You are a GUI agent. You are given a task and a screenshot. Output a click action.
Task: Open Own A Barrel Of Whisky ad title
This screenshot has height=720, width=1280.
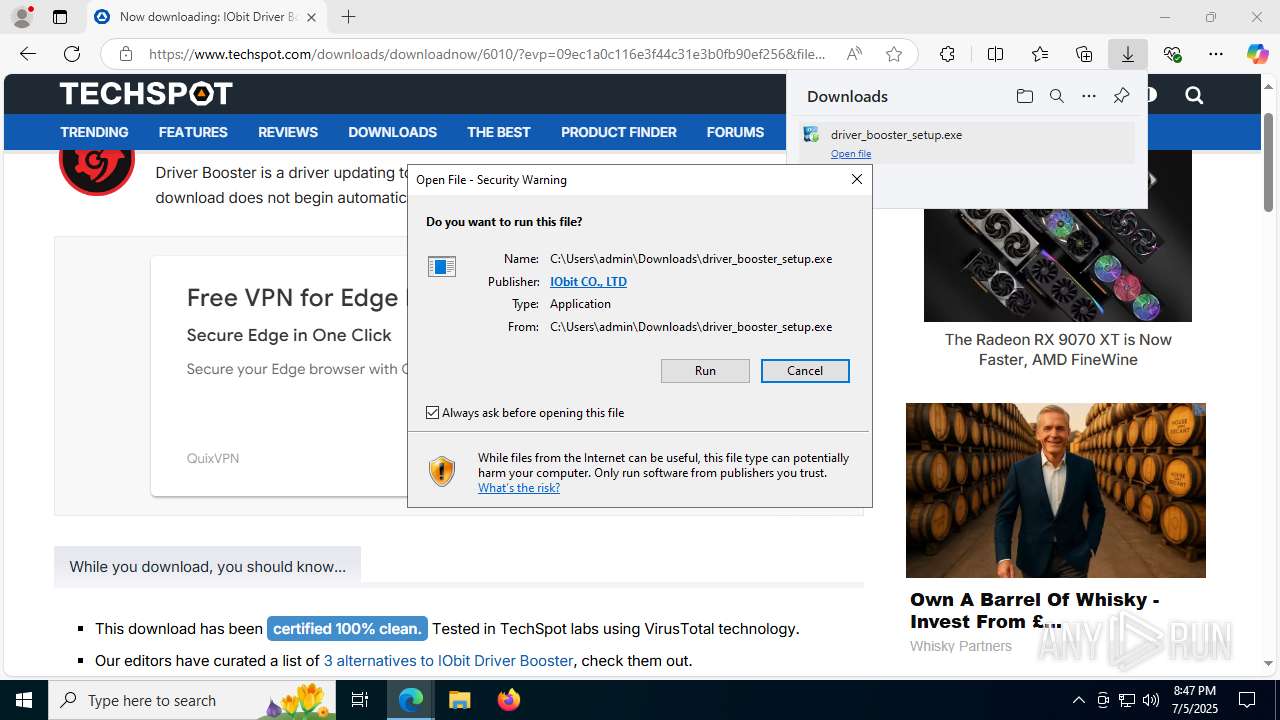point(1034,610)
